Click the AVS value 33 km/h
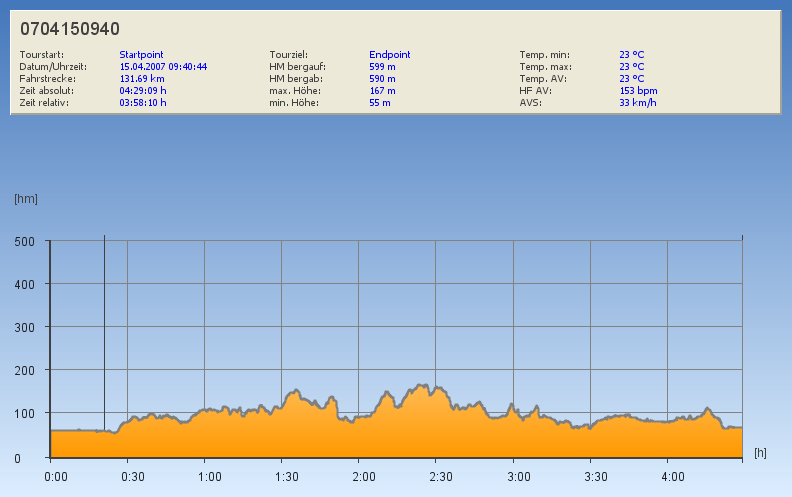The height and width of the screenshot is (497, 792). [x=638, y=103]
